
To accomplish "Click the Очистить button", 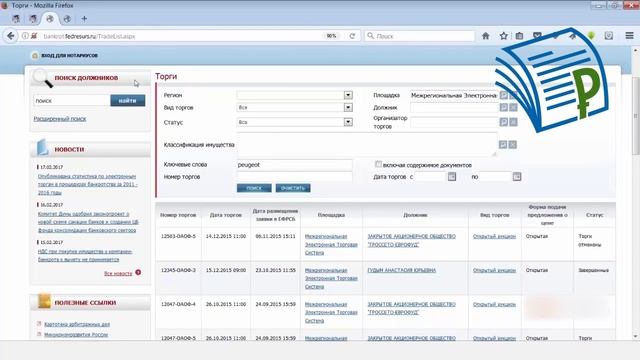I will point(293,188).
